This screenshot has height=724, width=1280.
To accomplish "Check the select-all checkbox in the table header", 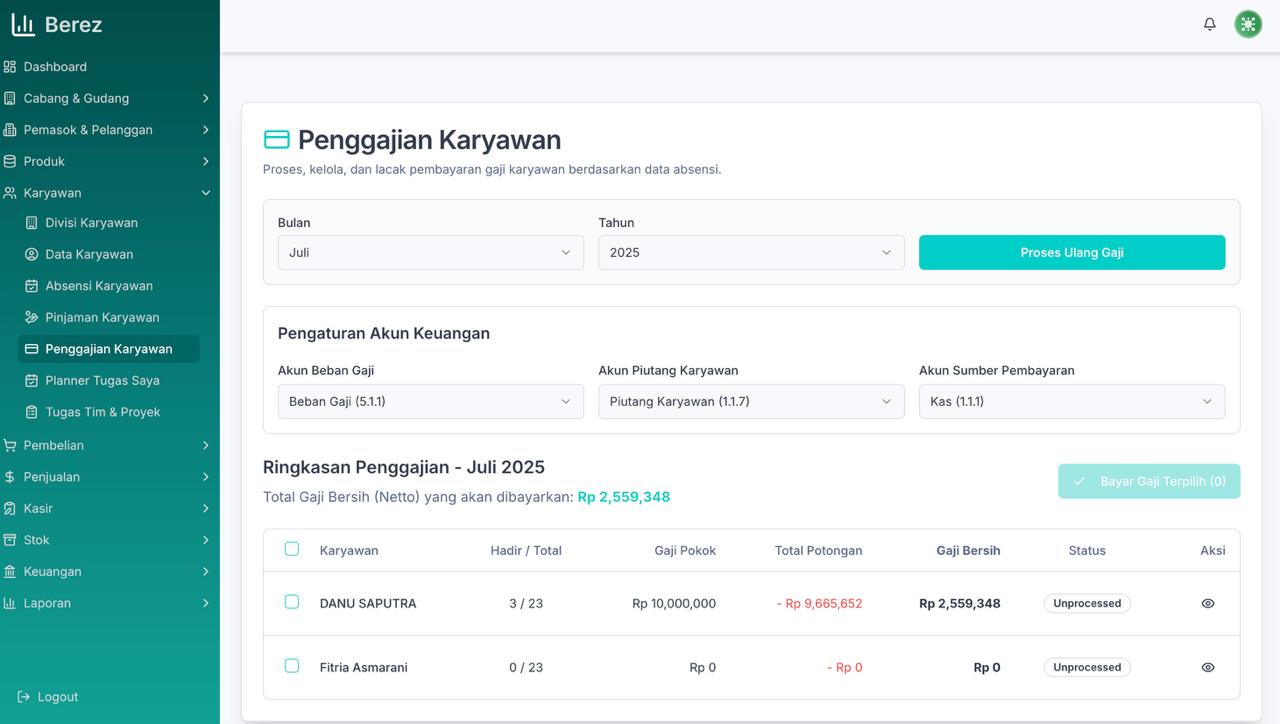I will click(291, 548).
